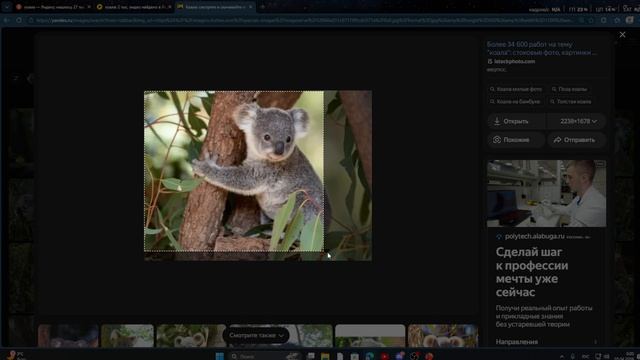Image resolution: width=640 pixels, height=360 pixels.
Task: Expand the 'Направления' row in the ad
Action: (546, 342)
